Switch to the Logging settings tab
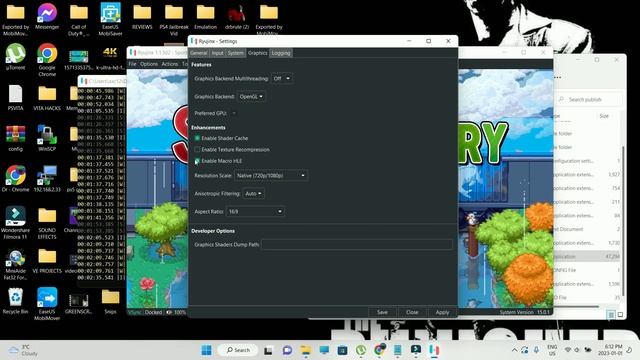This screenshot has width=640, height=360. [281, 53]
